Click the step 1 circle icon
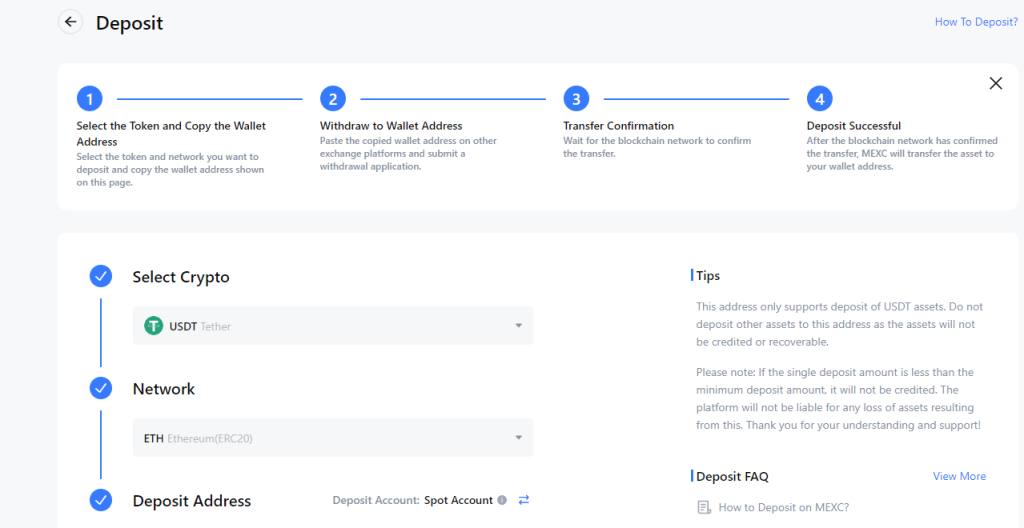1024x528 pixels. click(89, 99)
